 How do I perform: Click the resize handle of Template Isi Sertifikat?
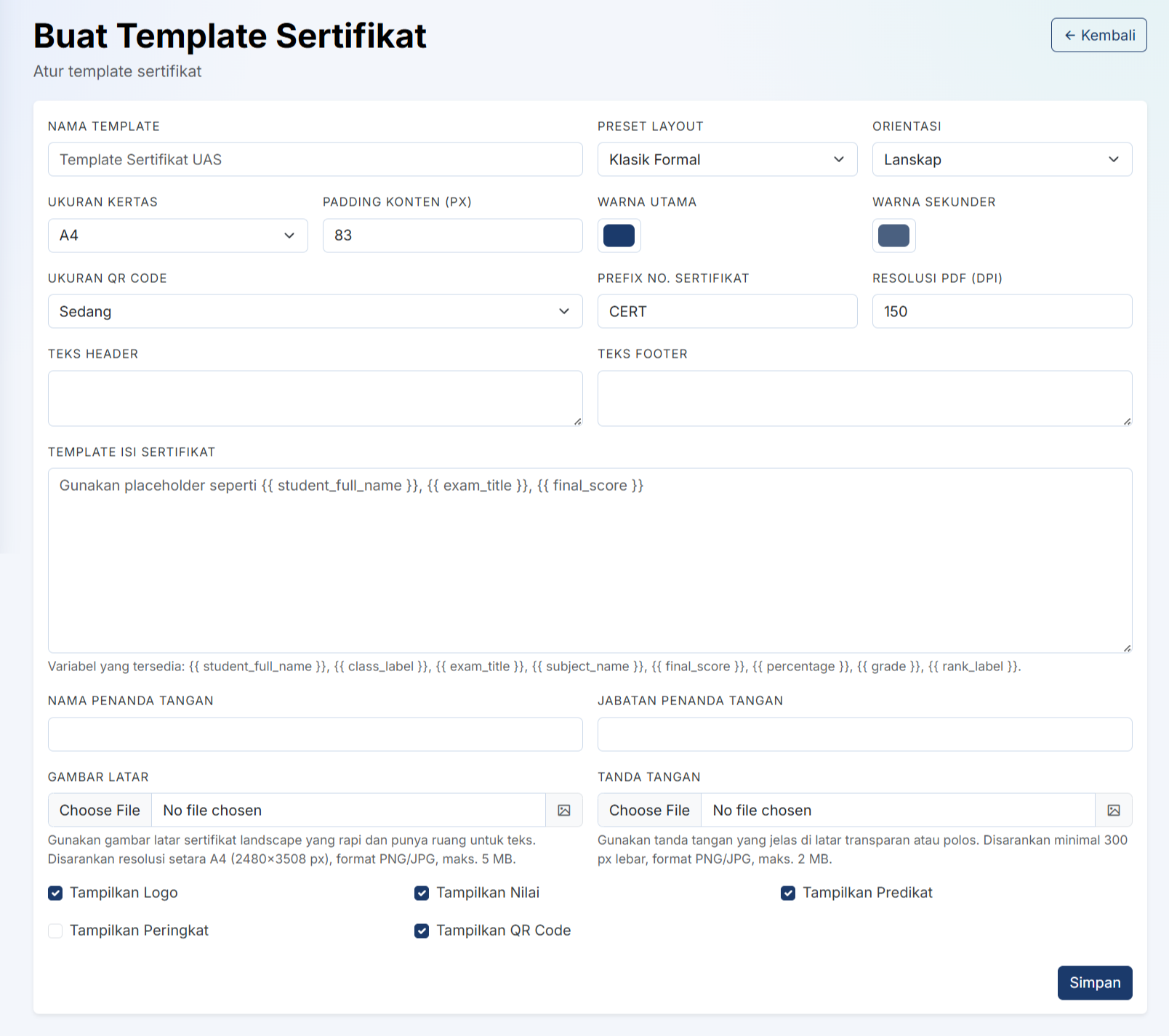1128,648
